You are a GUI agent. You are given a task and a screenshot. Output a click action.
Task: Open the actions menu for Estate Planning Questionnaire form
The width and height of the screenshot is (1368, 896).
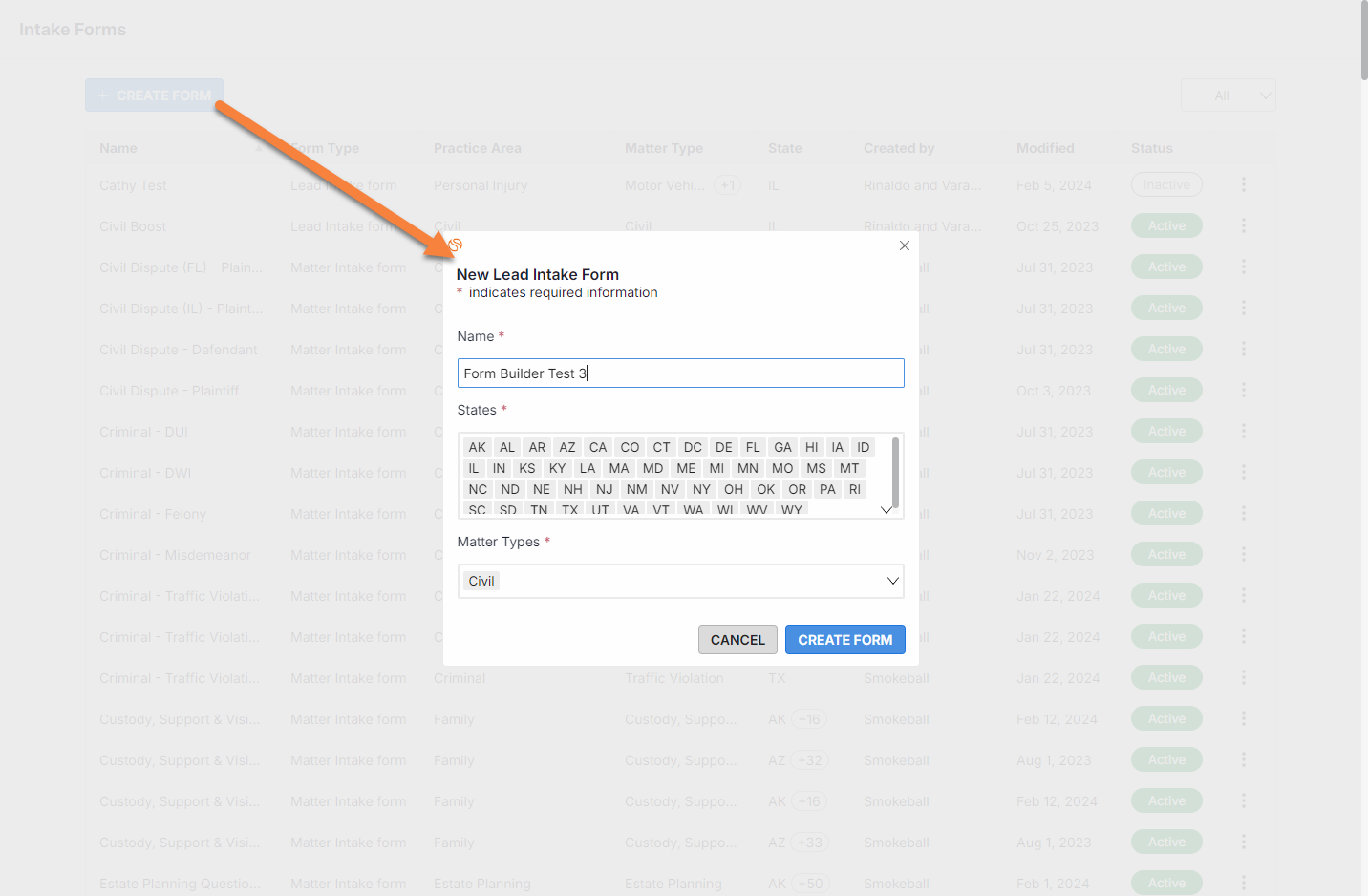pos(1244,883)
